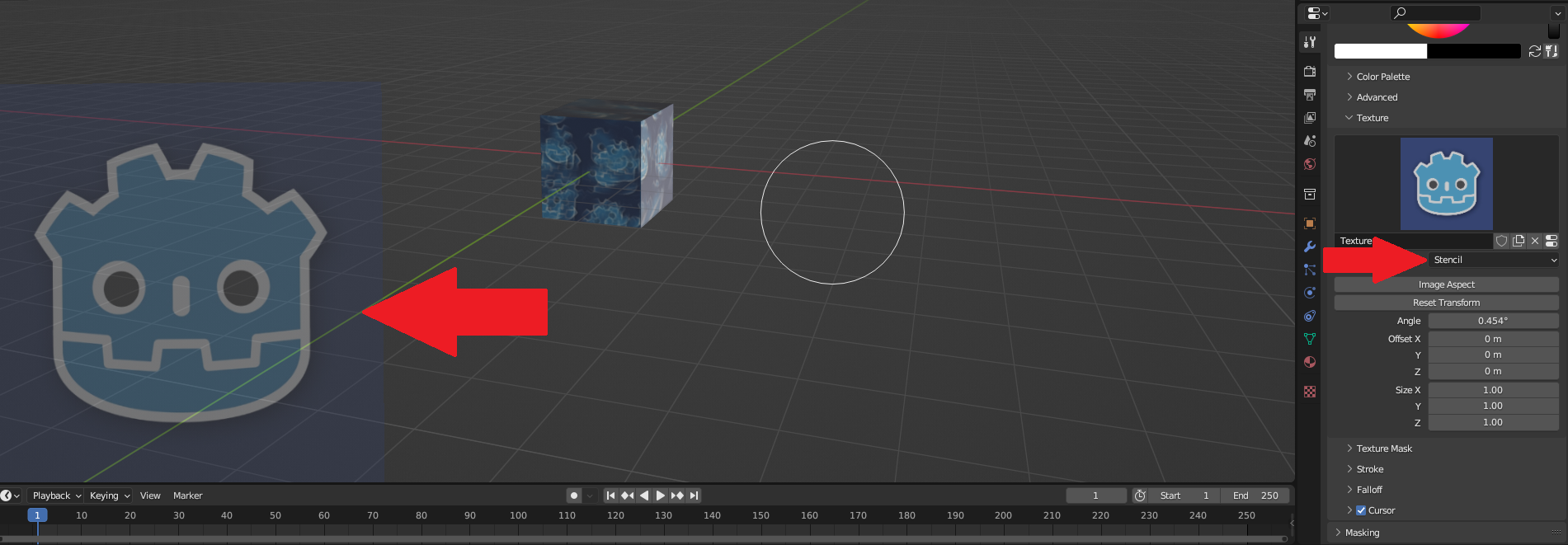Expand the Advanced panel
The image size is (1568, 545).
click(1376, 97)
